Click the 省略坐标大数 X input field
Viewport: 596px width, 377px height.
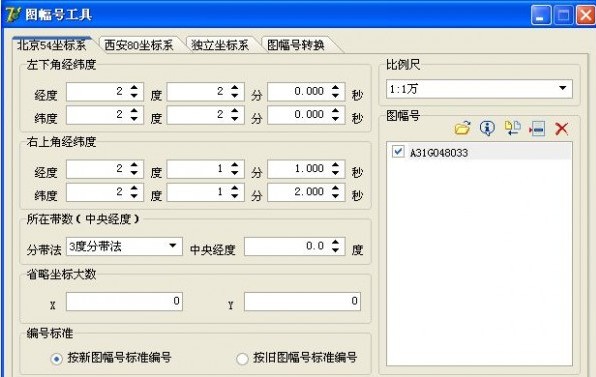(x=124, y=301)
